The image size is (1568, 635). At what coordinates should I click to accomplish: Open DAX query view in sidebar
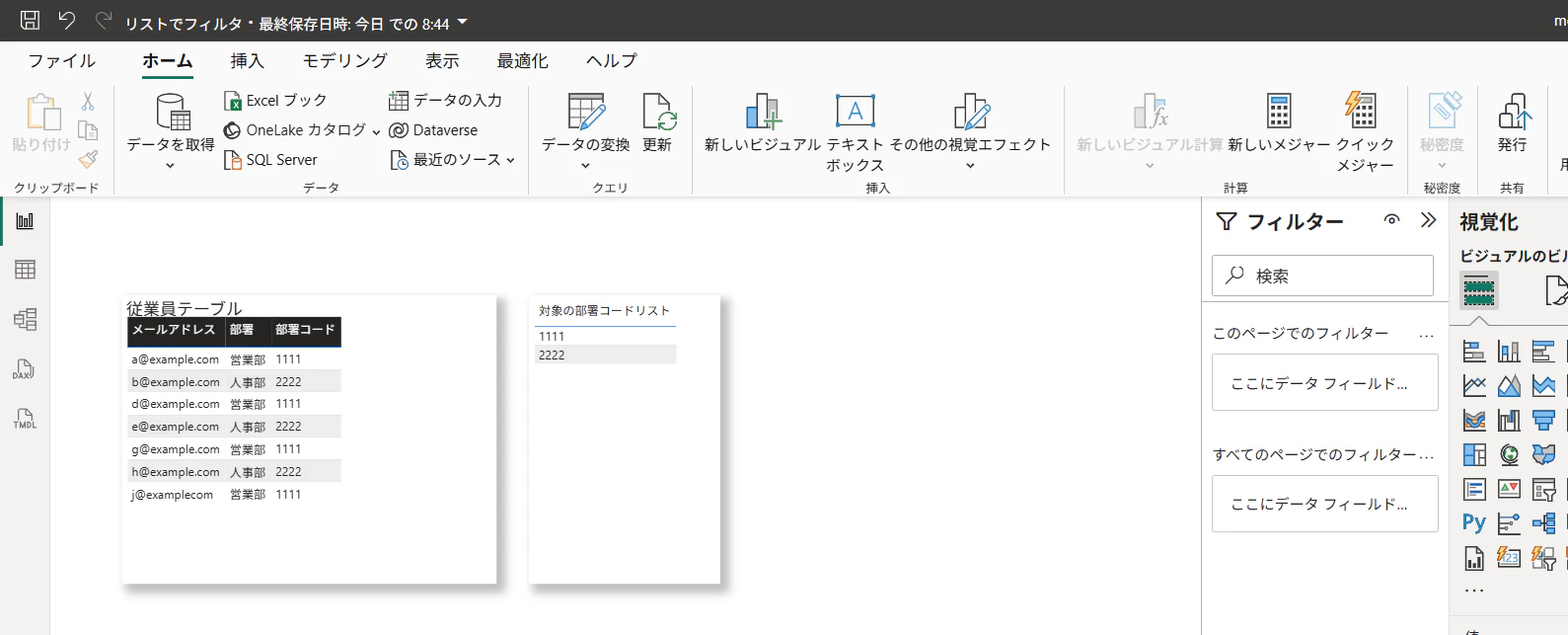(25, 369)
